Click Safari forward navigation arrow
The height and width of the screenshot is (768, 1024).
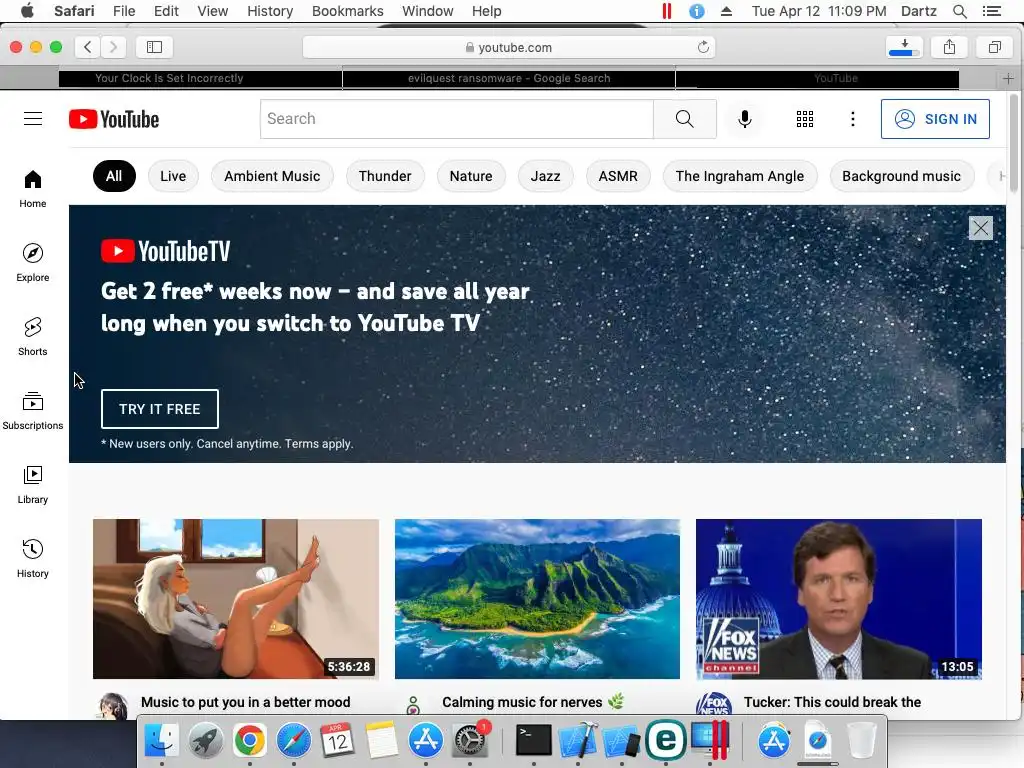113,47
